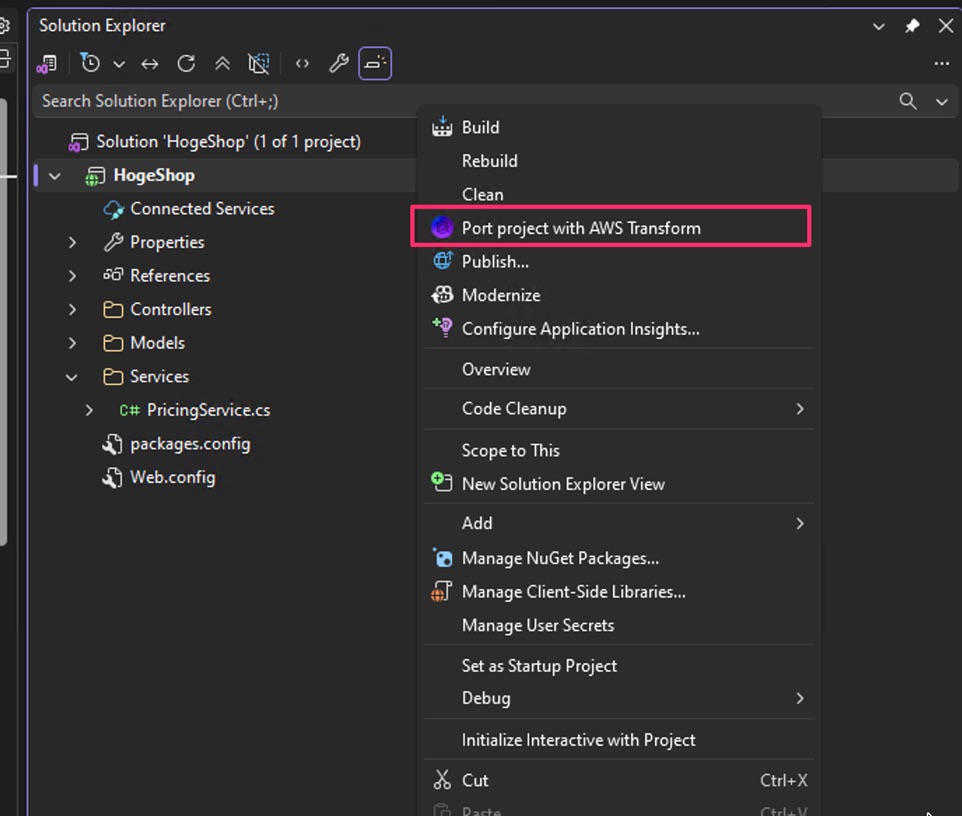Select Connected Services node
962x816 pixels.
[202, 209]
